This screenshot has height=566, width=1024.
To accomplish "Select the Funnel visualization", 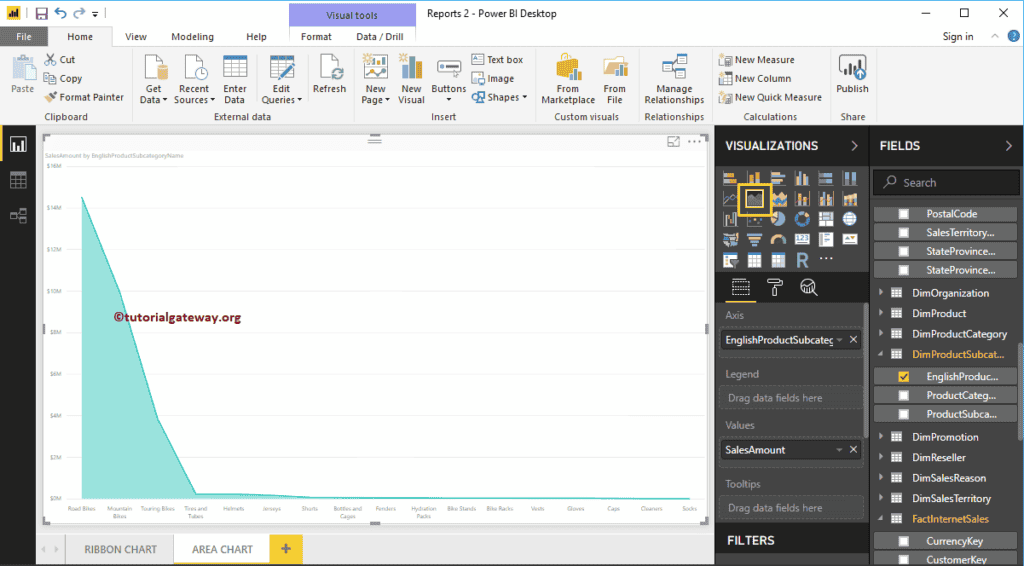I will (754, 240).
